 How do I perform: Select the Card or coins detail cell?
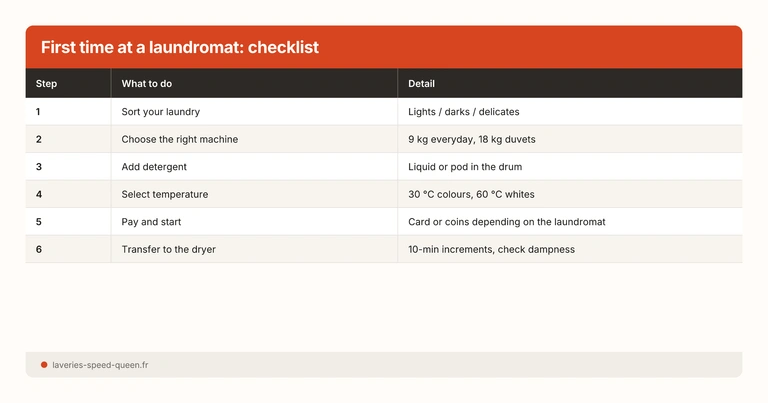[x=507, y=221]
